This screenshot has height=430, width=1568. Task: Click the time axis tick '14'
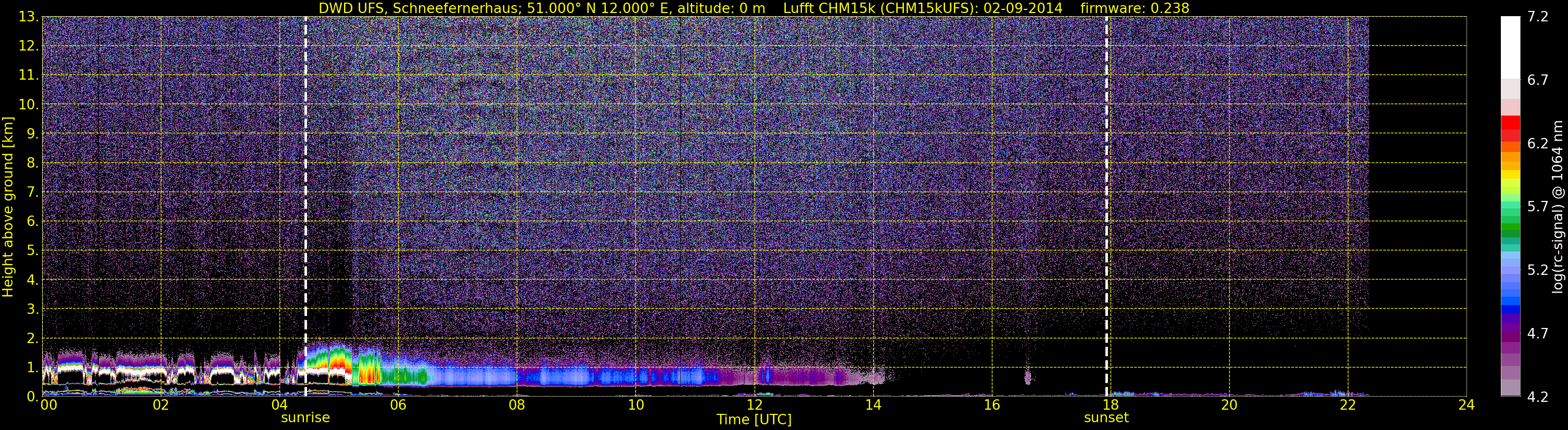pos(873,405)
